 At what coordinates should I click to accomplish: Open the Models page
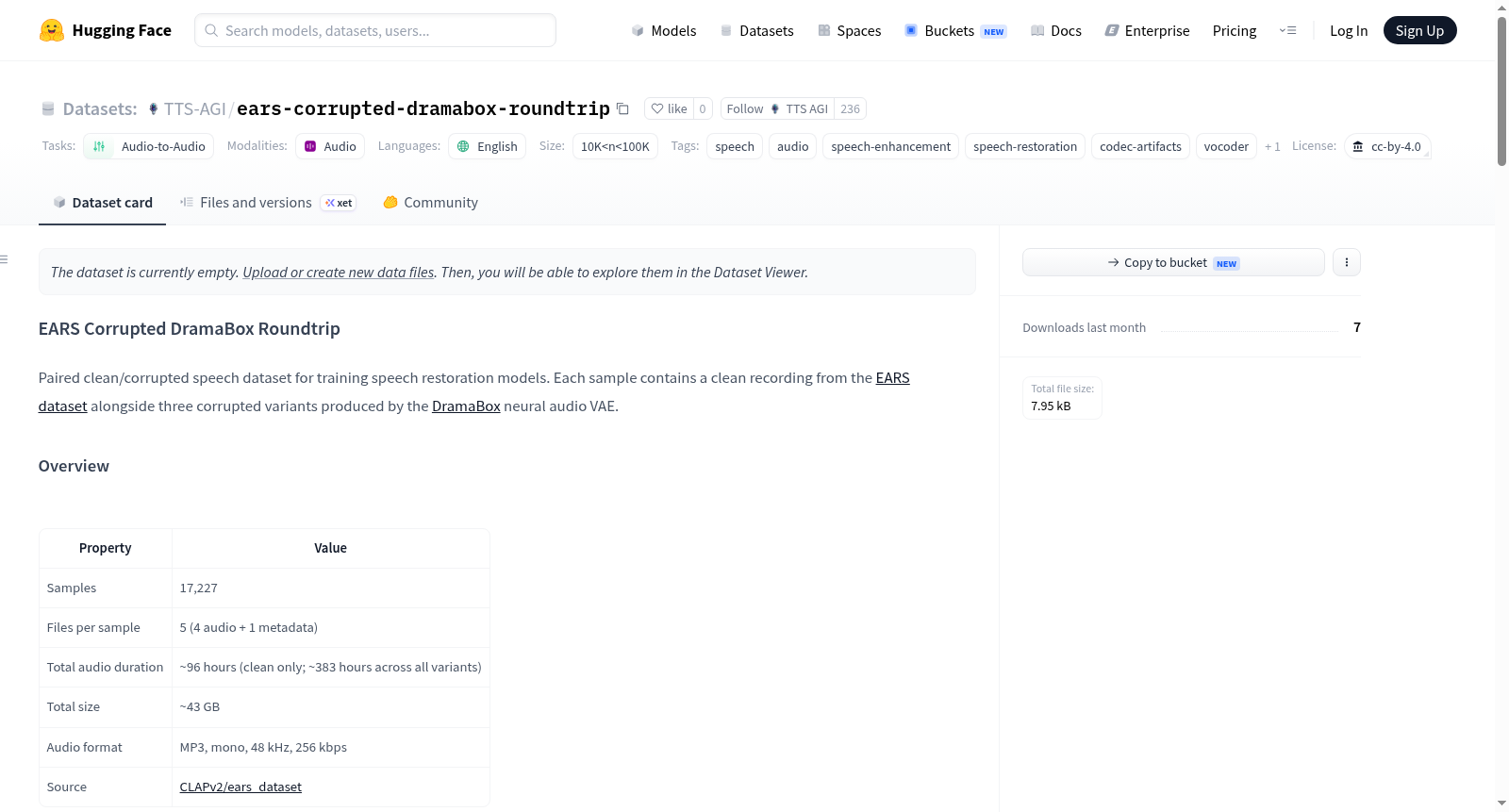point(664,30)
